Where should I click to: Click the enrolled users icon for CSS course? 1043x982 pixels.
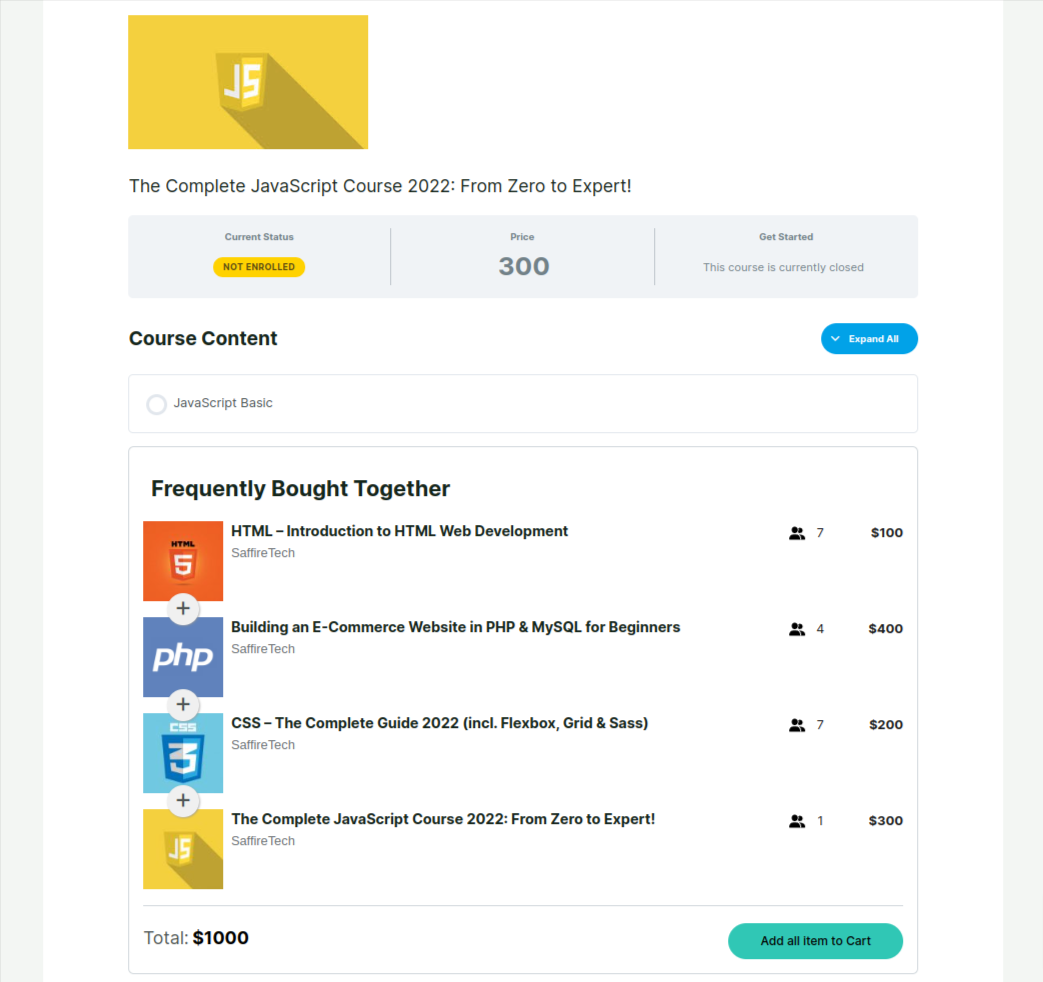(797, 725)
